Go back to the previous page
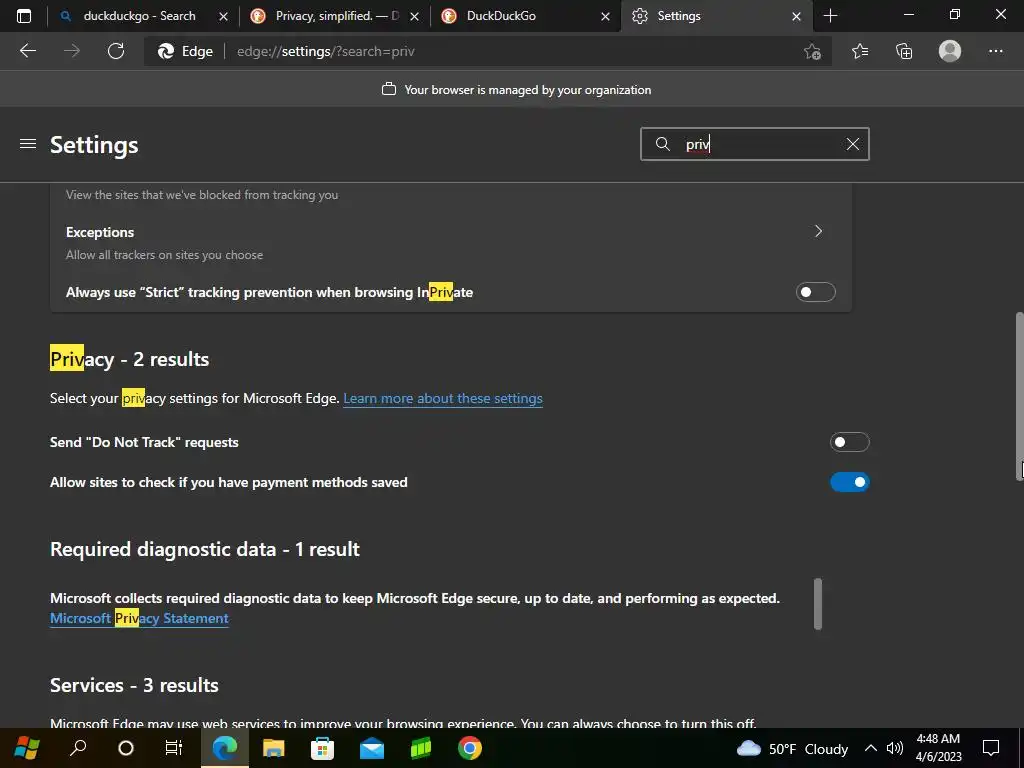 point(27,51)
